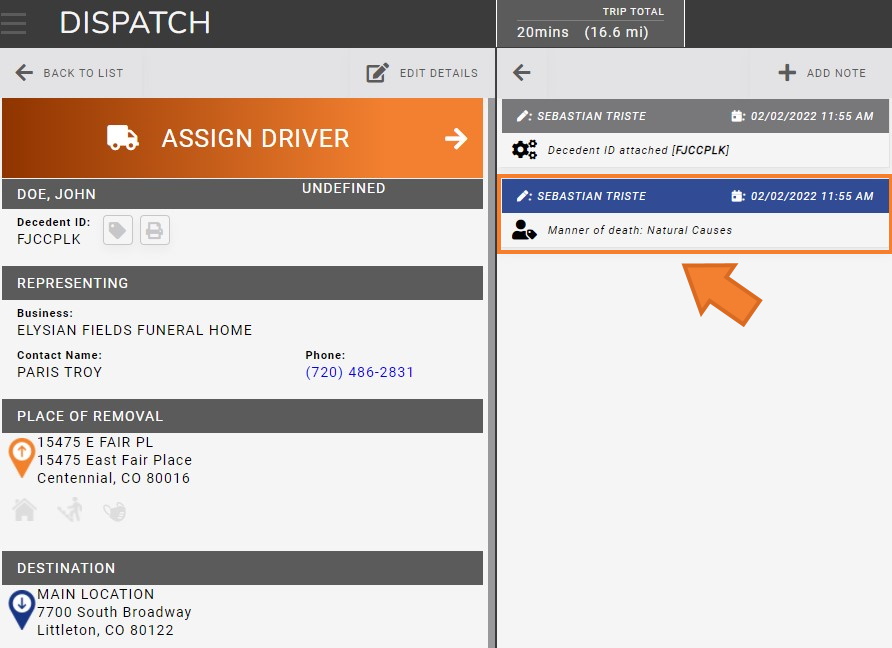This screenshot has width=892, height=648.
Task: Click Littleton, CO 80122 text
Action: tap(105, 630)
